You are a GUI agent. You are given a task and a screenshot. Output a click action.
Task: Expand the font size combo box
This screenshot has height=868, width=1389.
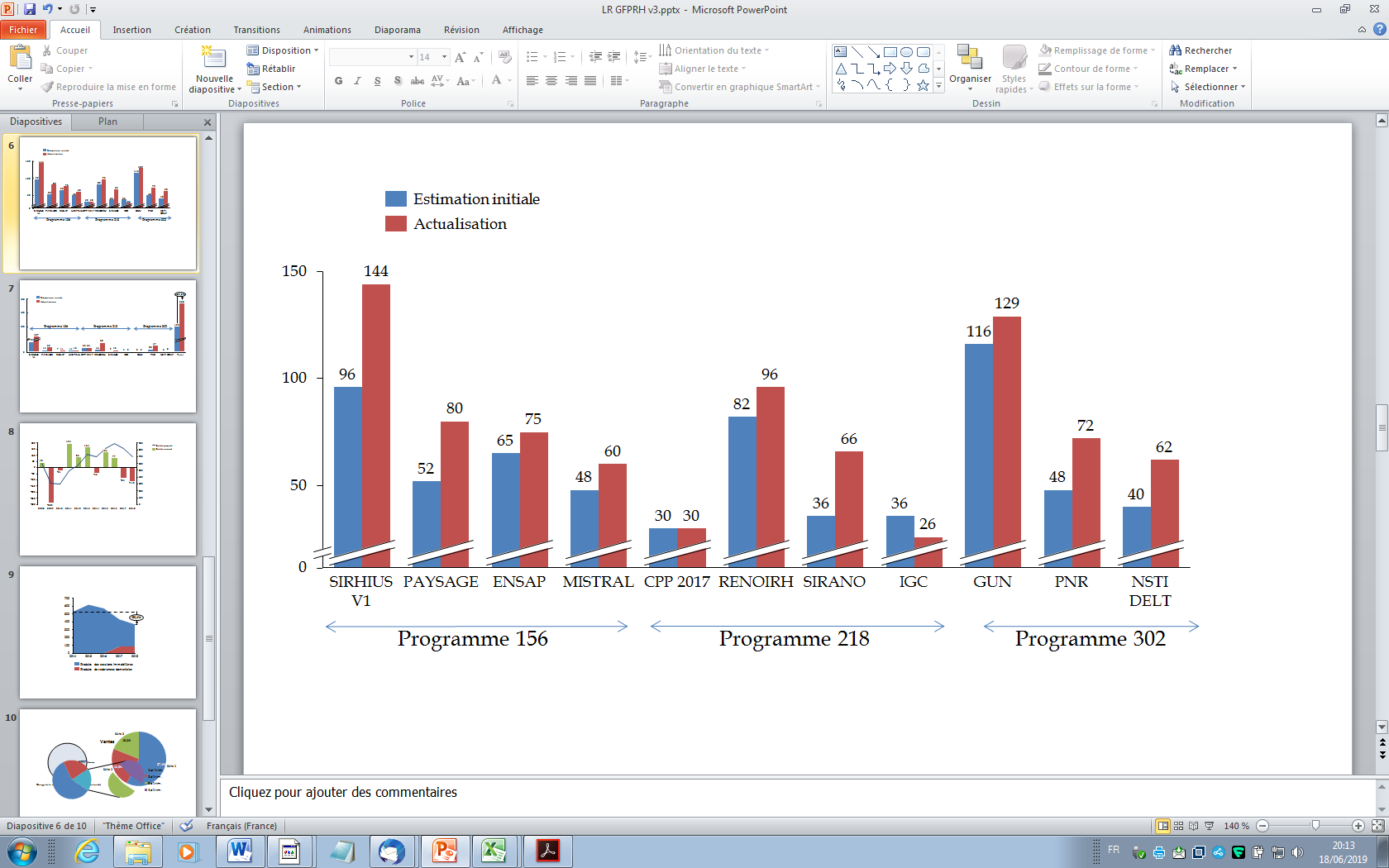pos(444,57)
